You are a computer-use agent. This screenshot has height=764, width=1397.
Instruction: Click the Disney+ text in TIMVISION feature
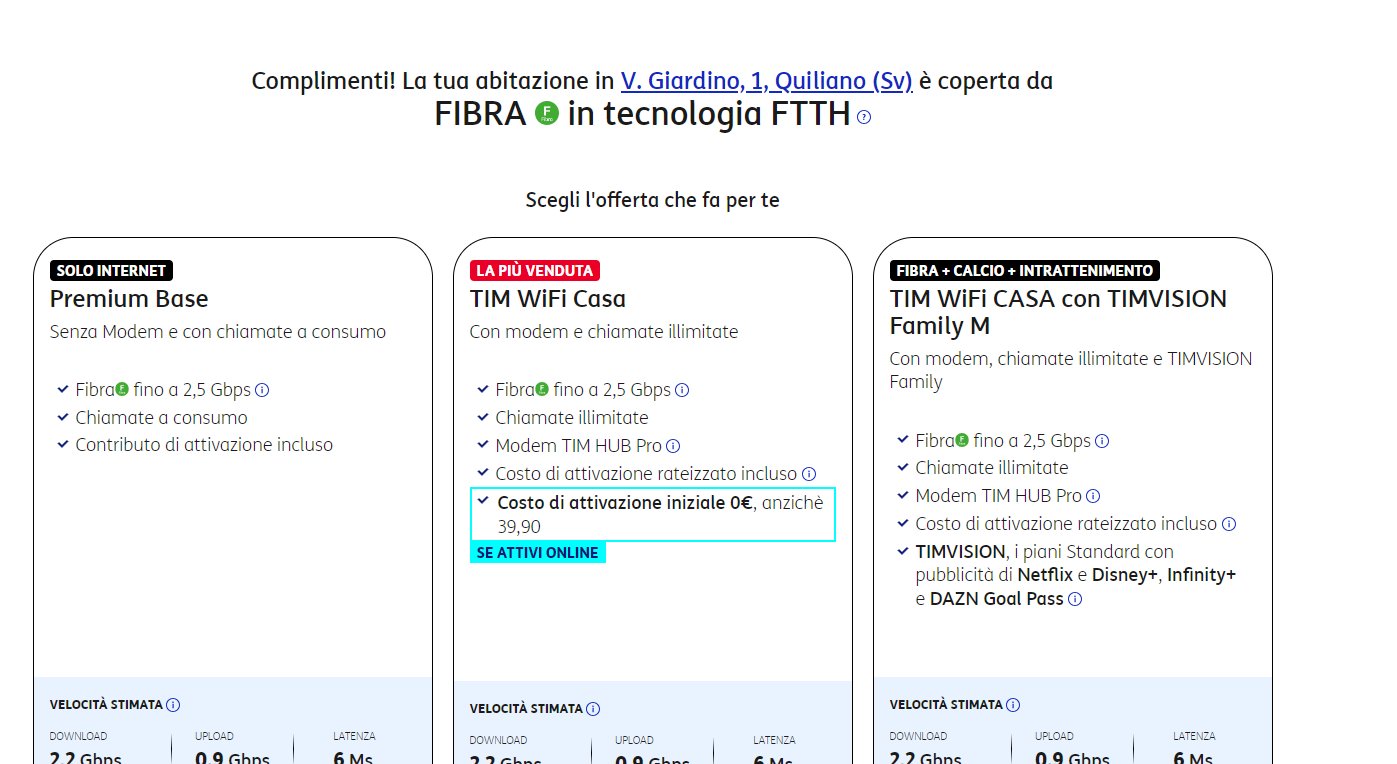(x=1126, y=576)
